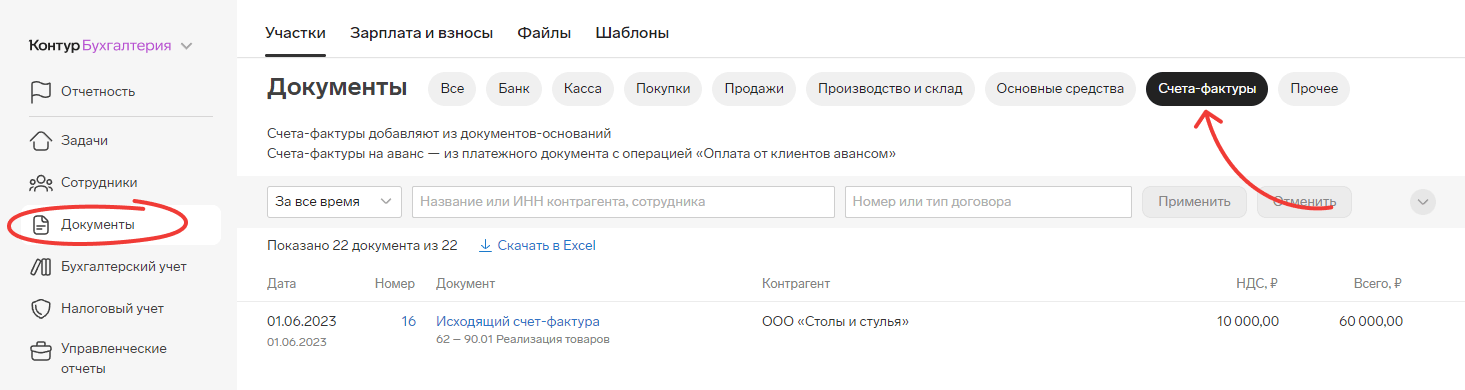Viewport: 1465px width, 390px height.
Task: Open Управленческие отчеты in the sidebar
Action: click(114, 359)
